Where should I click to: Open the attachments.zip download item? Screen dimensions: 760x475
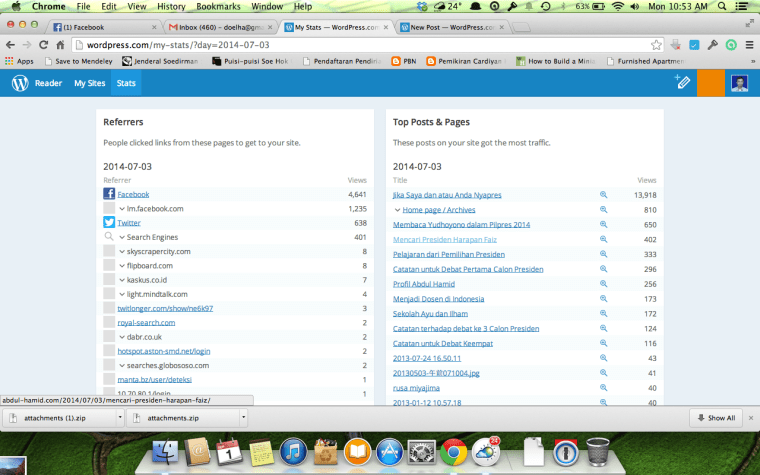point(183,418)
